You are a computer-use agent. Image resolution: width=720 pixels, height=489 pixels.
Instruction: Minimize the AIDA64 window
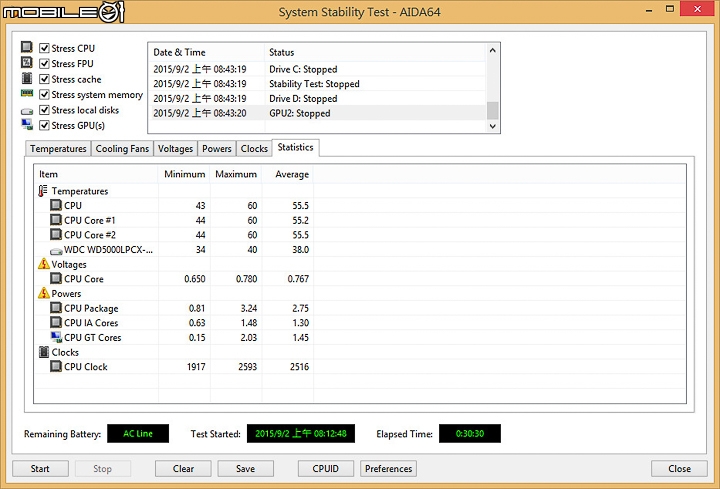click(649, 10)
